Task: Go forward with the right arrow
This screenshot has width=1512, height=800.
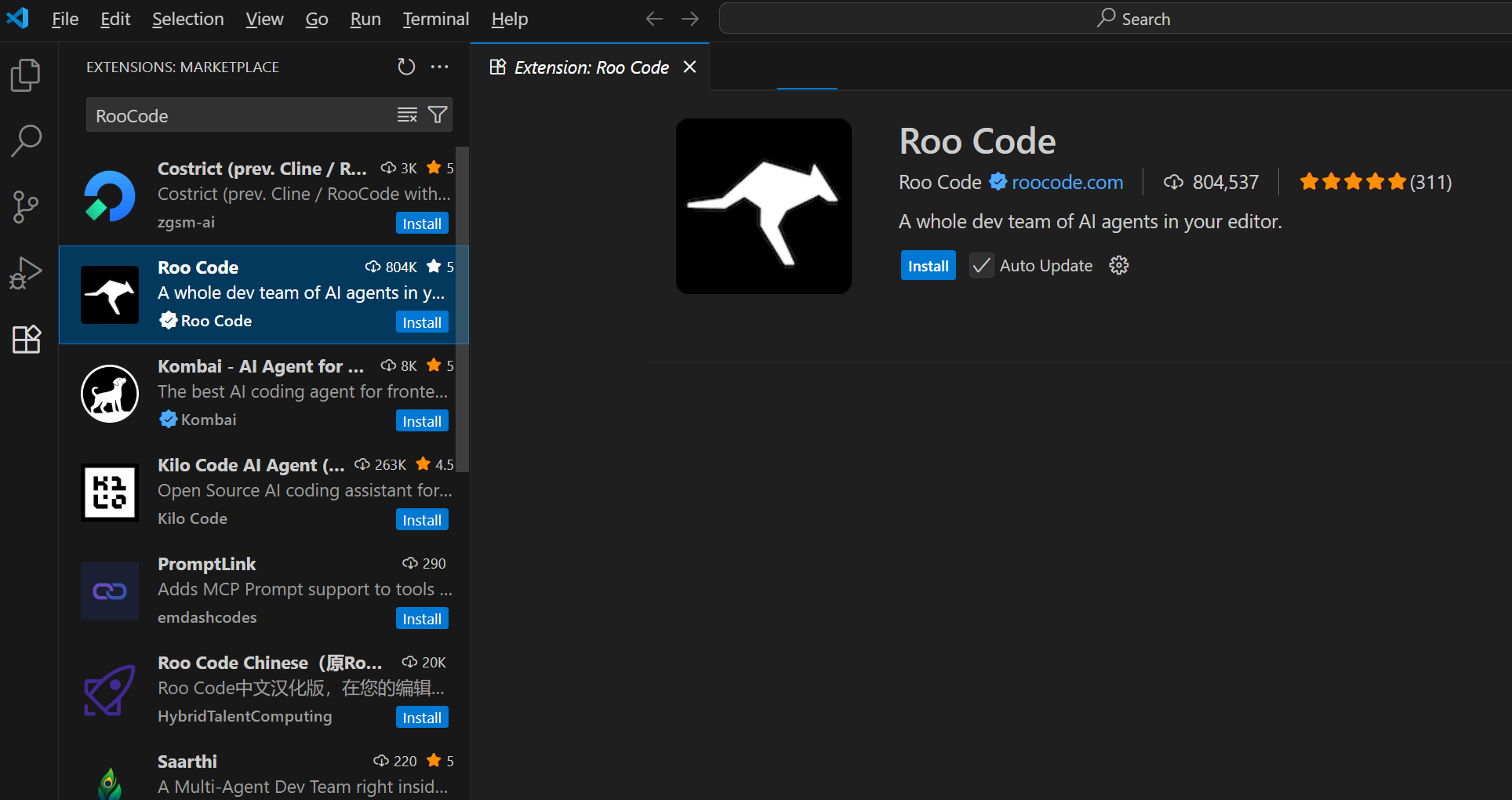Action: point(690,18)
